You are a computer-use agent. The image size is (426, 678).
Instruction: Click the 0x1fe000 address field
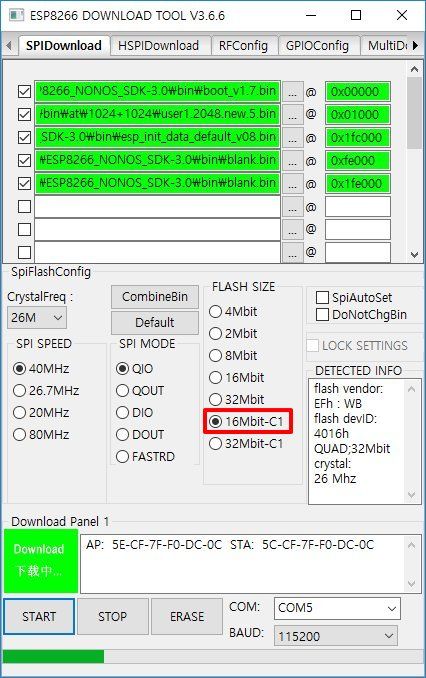[x=358, y=183]
